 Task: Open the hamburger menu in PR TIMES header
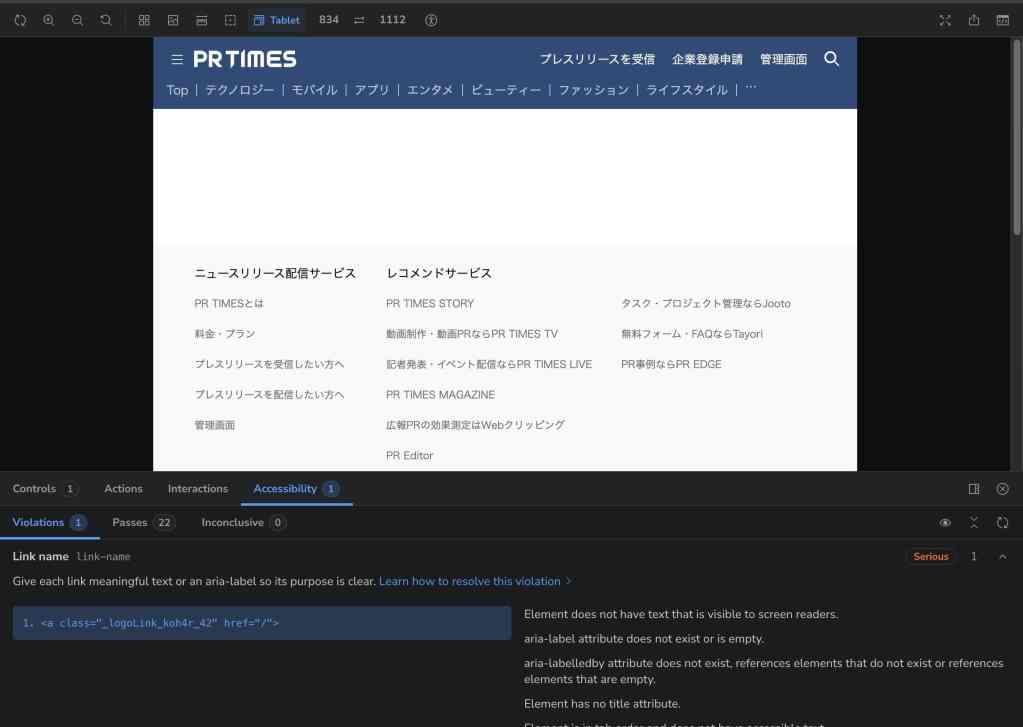(x=177, y=60)
